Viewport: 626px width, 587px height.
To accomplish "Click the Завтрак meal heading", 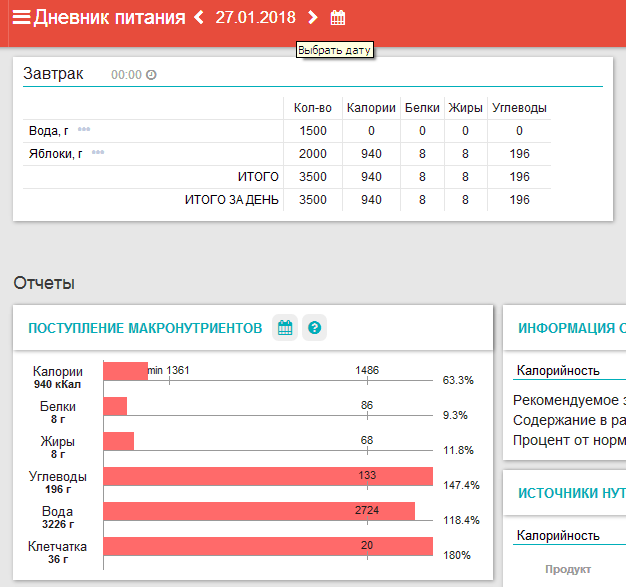I will coord(53,74).
